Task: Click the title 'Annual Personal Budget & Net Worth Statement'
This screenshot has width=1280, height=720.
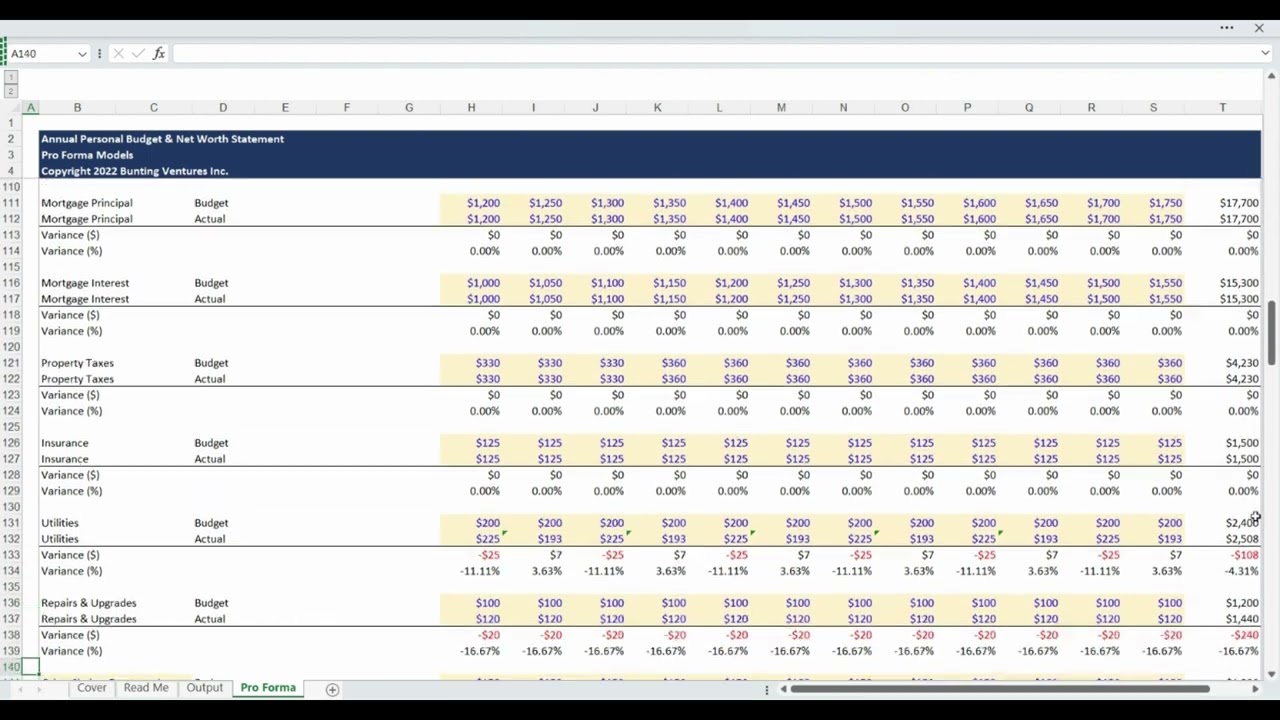Action: [x=162, y=139]
